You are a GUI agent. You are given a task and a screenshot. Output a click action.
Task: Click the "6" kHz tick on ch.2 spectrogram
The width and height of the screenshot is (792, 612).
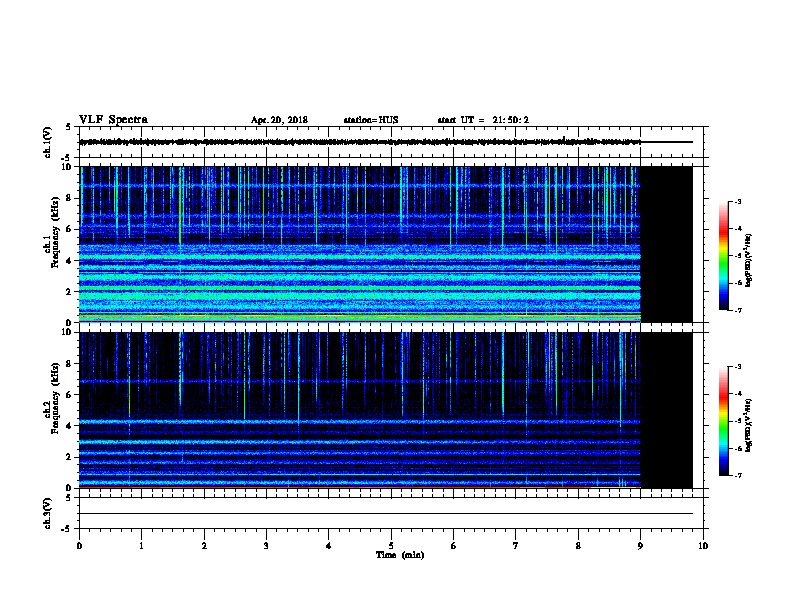click(70, 395)
